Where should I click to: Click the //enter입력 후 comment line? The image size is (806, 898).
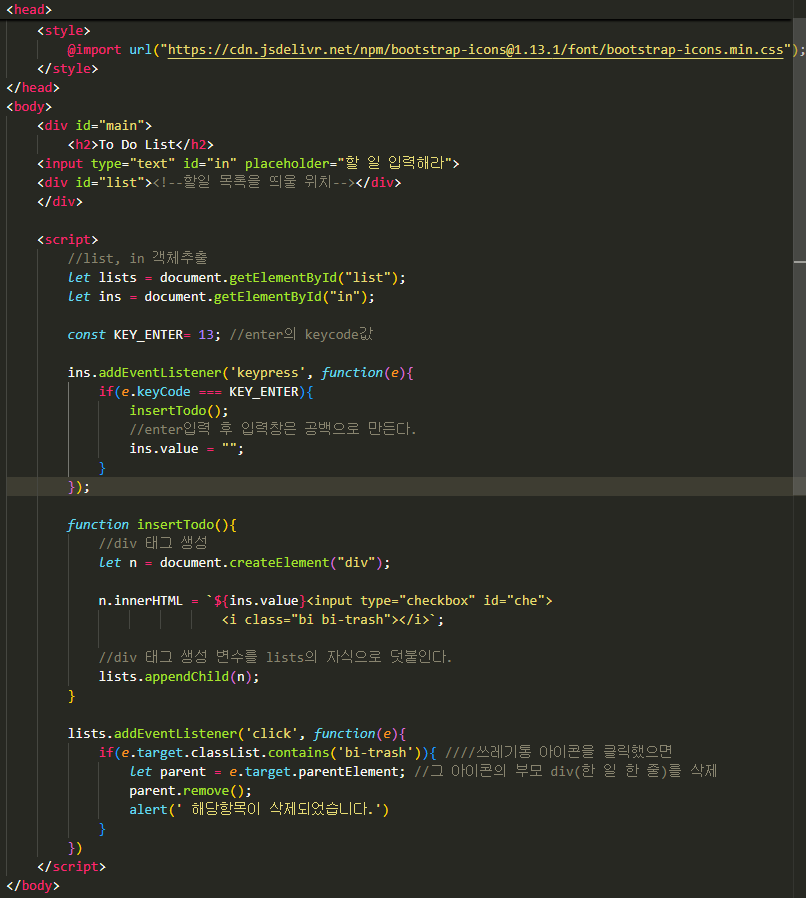pos(273,429)
